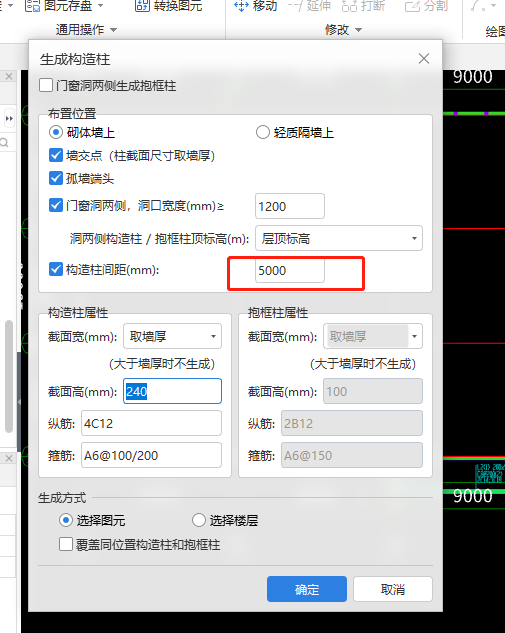Close the lower left side panel

(x=9, y=458)
